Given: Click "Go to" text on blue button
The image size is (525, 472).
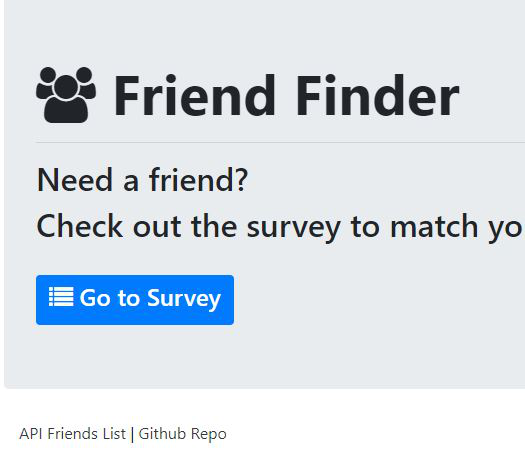Looking at the screenshot, I should pyautogui.click(x=109, y=298).
